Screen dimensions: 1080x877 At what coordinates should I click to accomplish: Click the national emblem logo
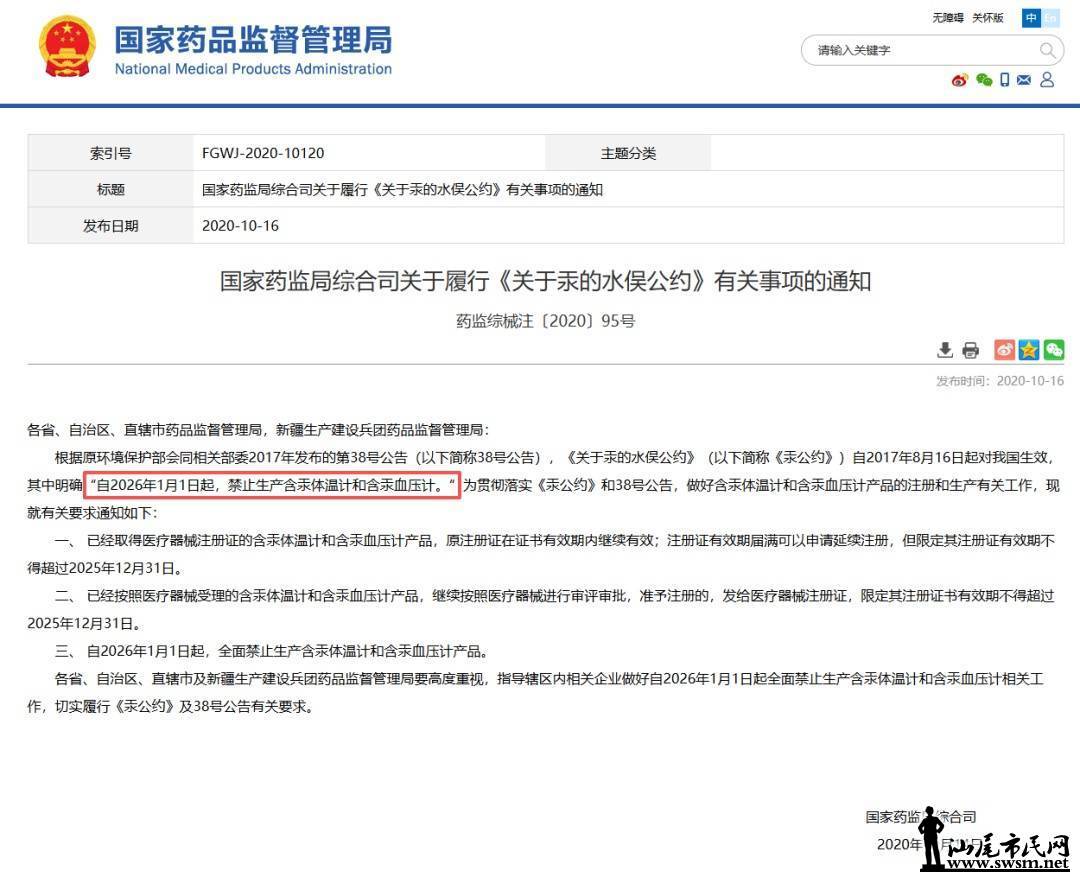click(68, 46)
